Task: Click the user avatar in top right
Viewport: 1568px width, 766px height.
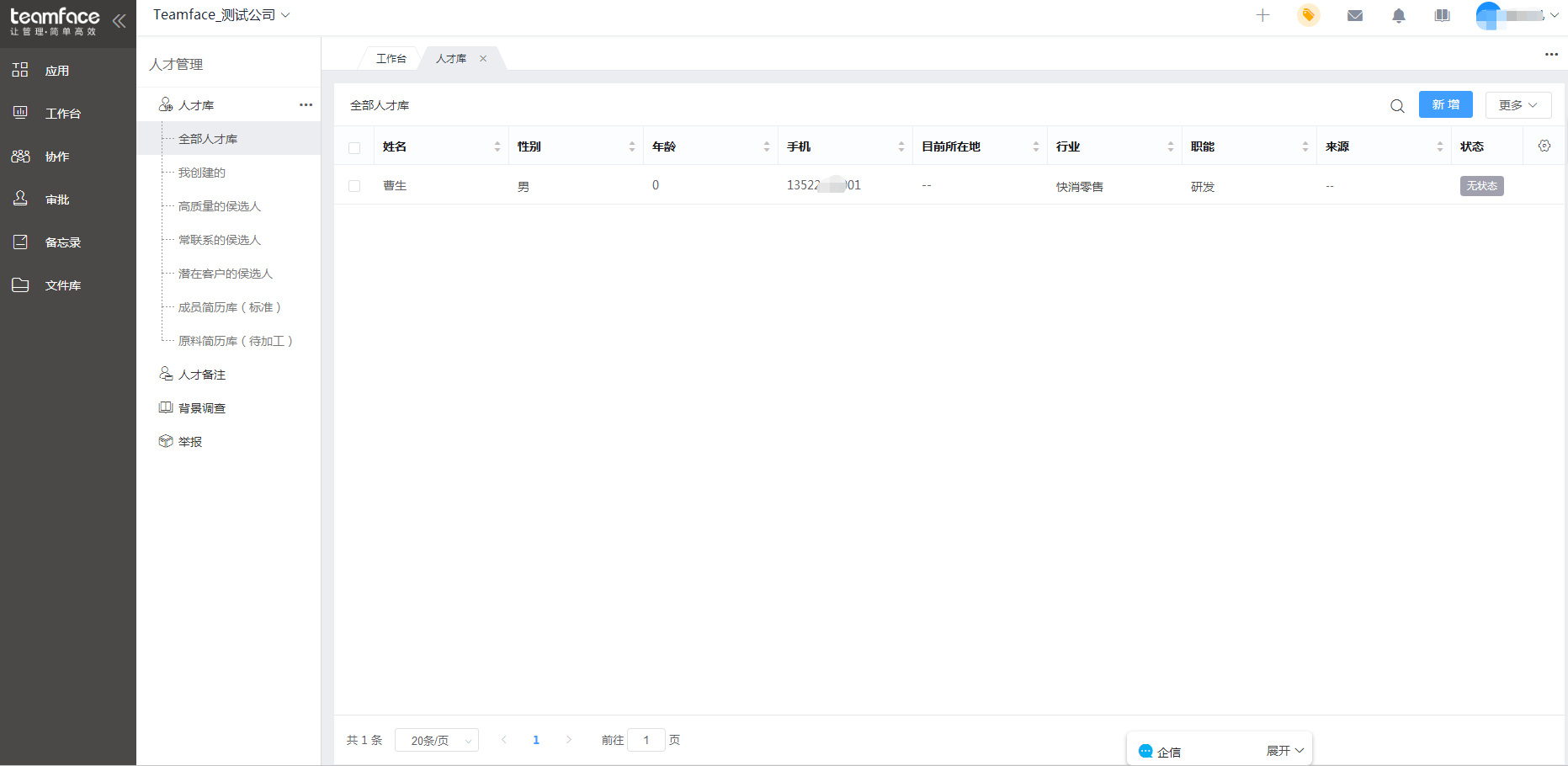Action: (x=1488, y=15)
